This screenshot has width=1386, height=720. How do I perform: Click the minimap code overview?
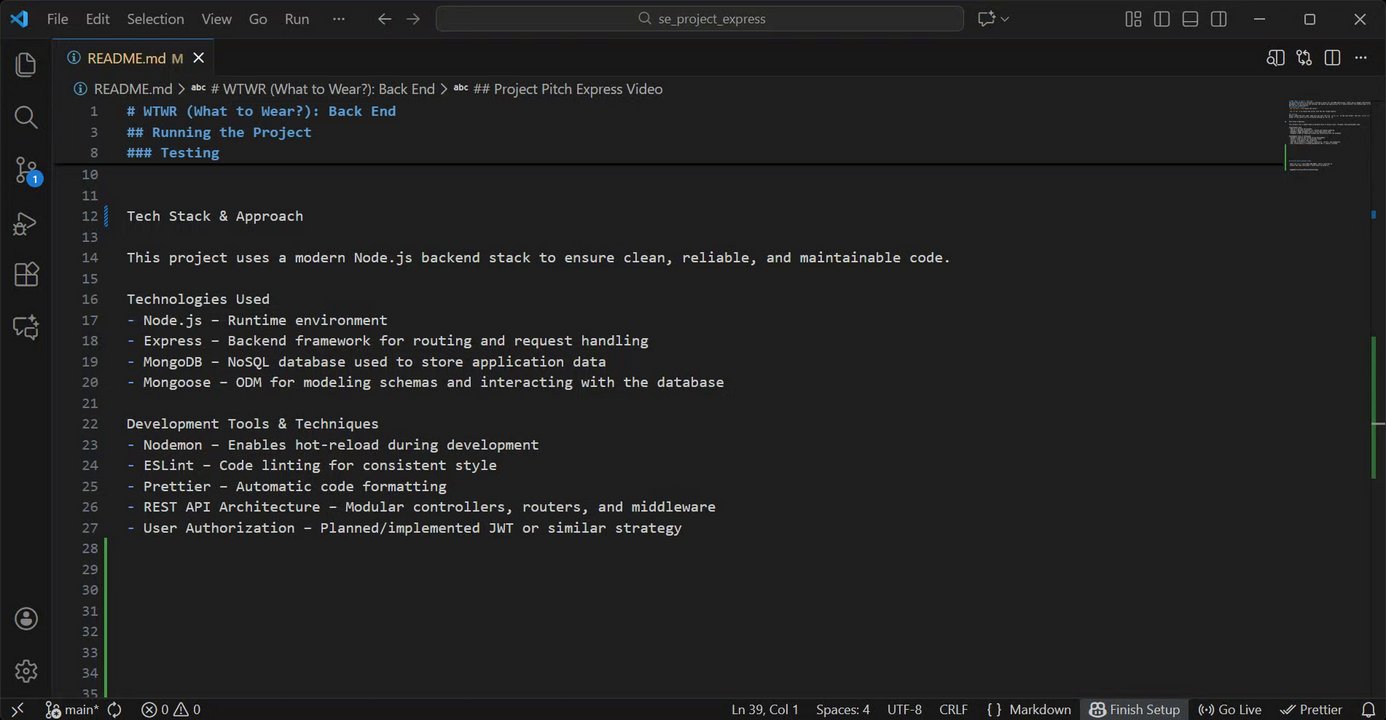click(1328, 135)
